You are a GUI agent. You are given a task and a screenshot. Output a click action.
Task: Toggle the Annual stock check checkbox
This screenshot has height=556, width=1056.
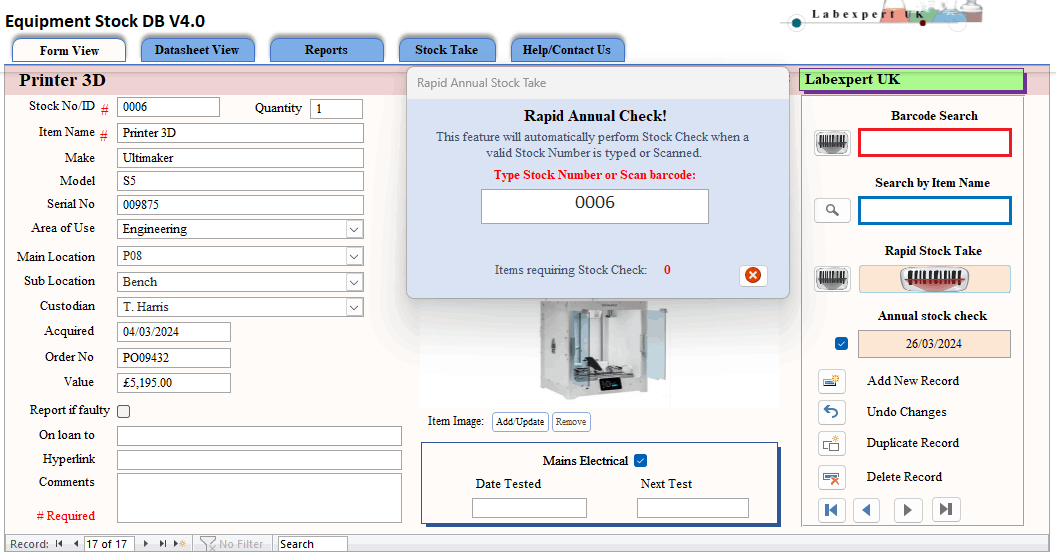coord(841,344)
